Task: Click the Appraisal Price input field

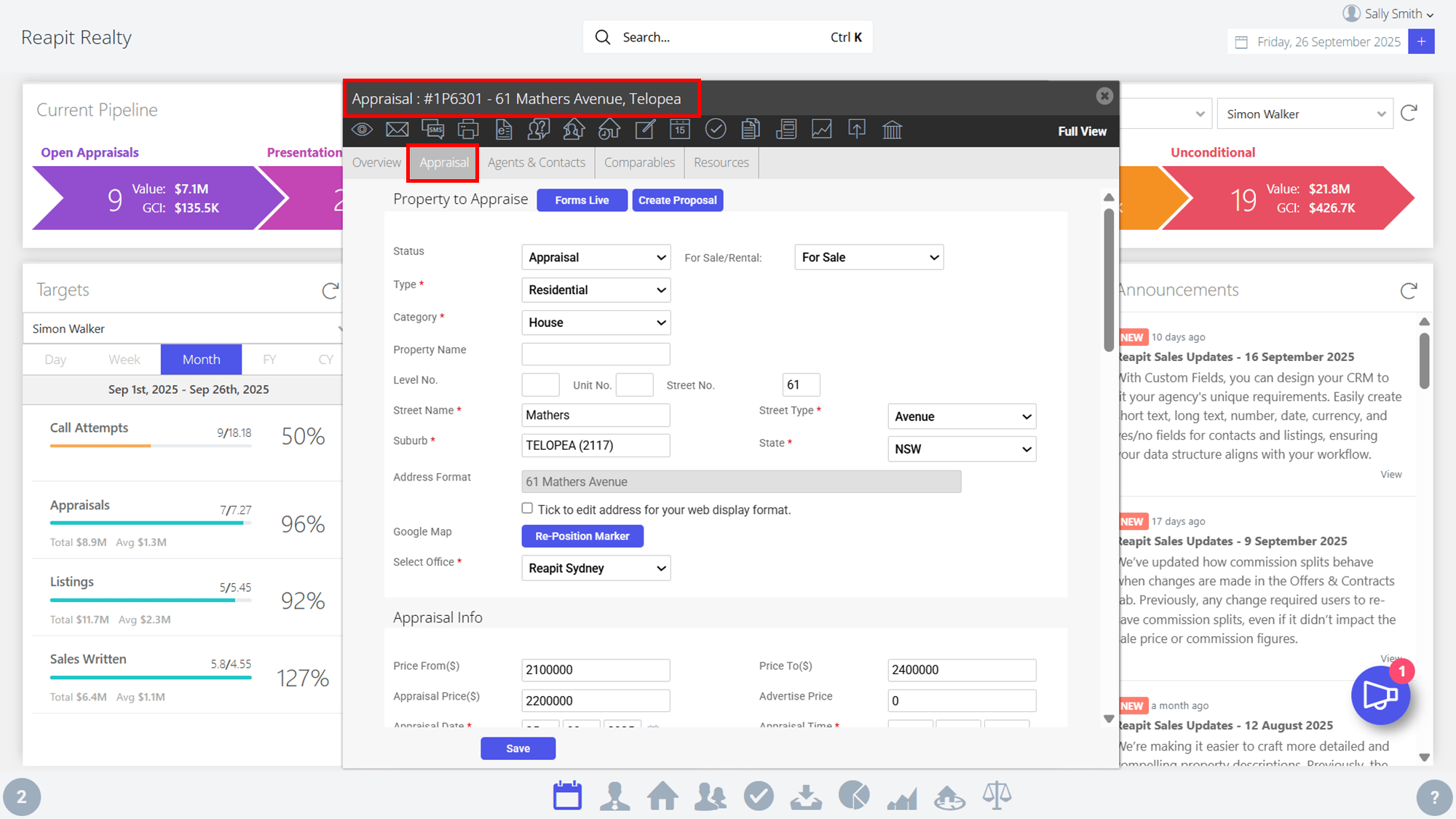Action: pos(596,701)
